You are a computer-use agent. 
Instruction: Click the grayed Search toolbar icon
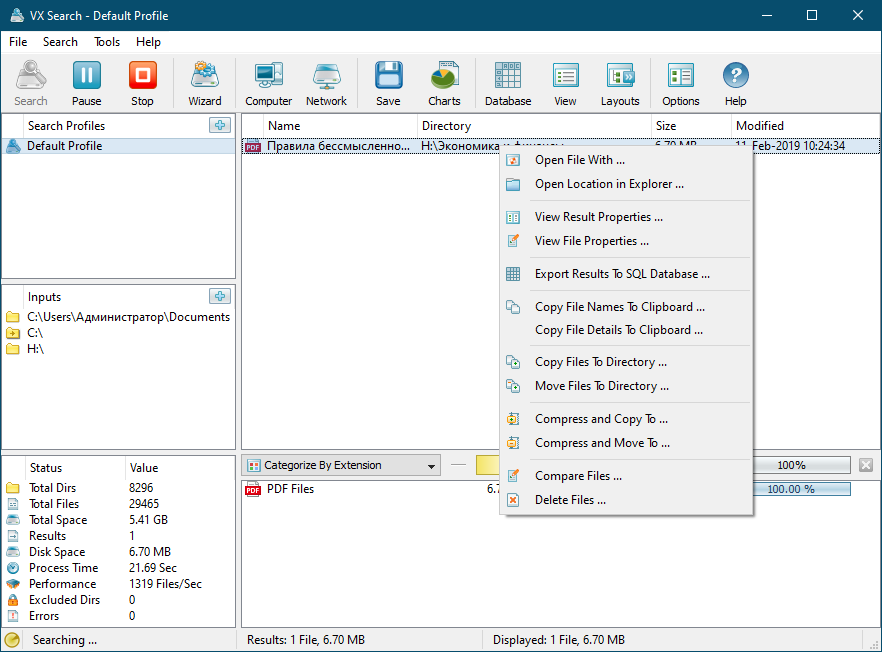point(30,84)
